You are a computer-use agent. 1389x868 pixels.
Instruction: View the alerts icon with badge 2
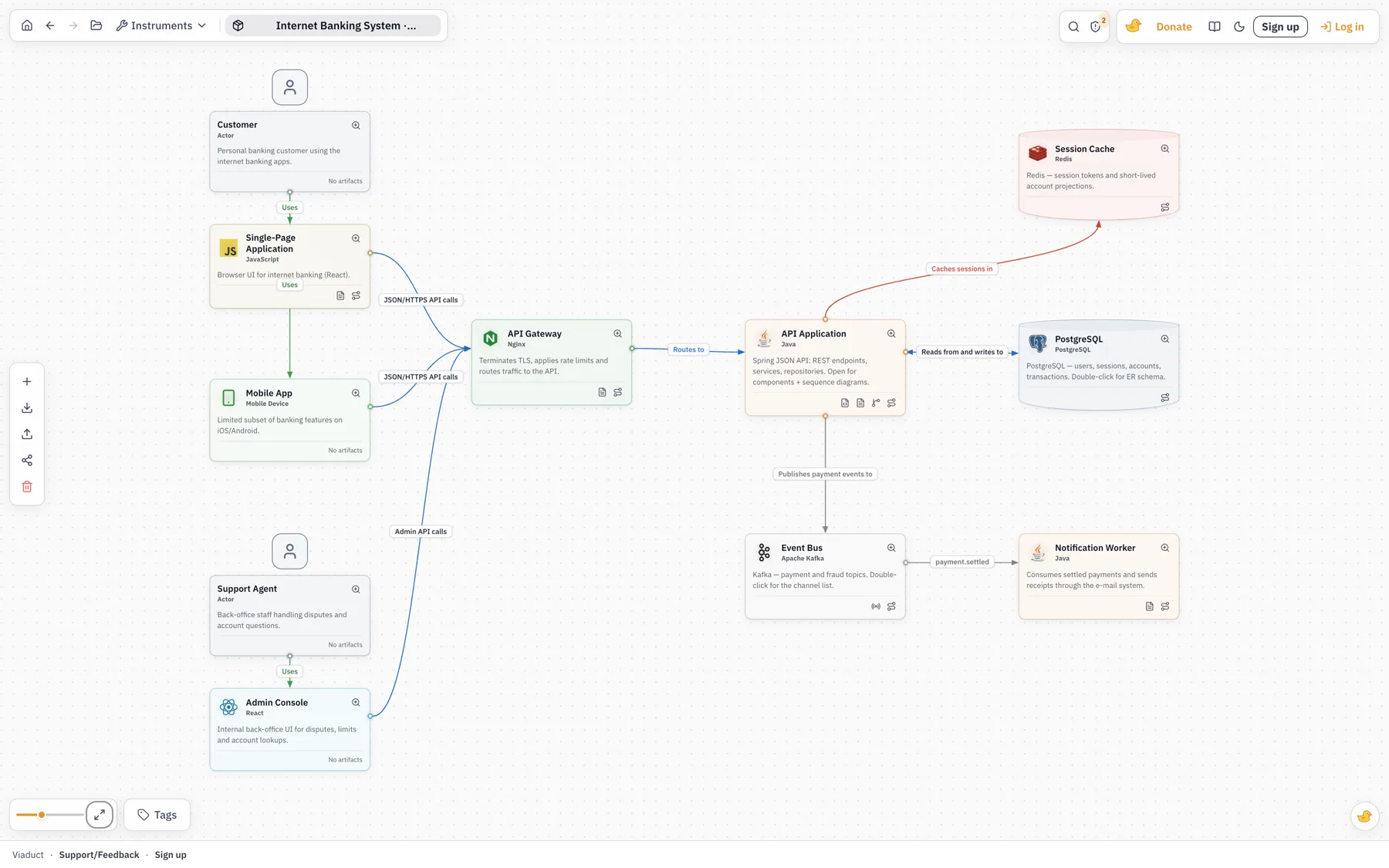pyautogui.click(x=1096, y=27)
